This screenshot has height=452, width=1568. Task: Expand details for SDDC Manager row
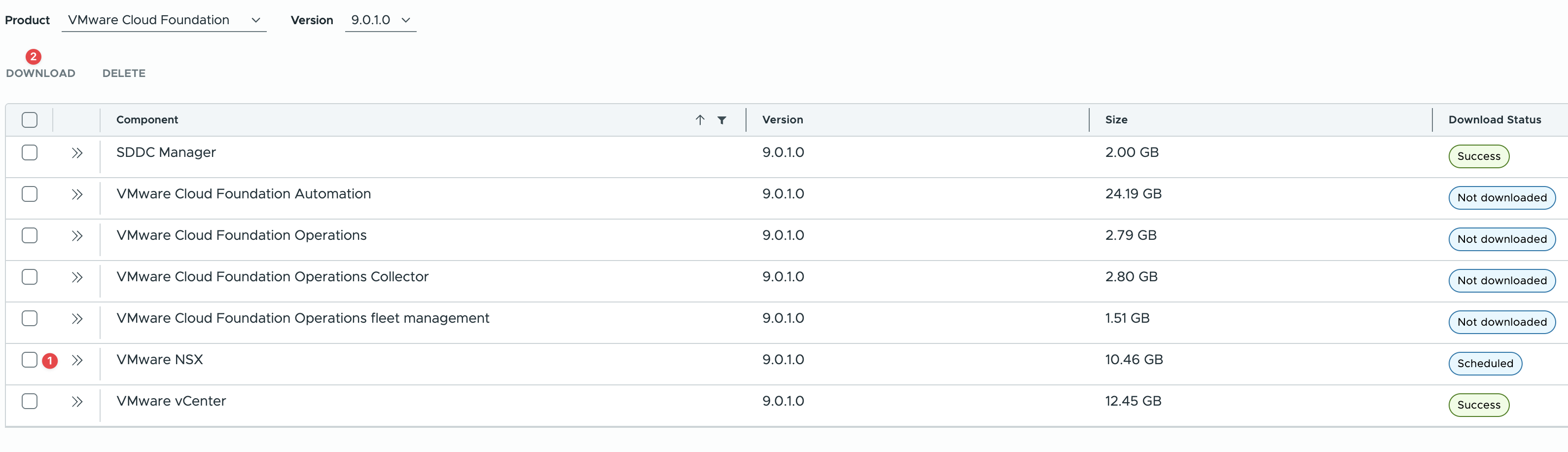click(x=77, y=153)
